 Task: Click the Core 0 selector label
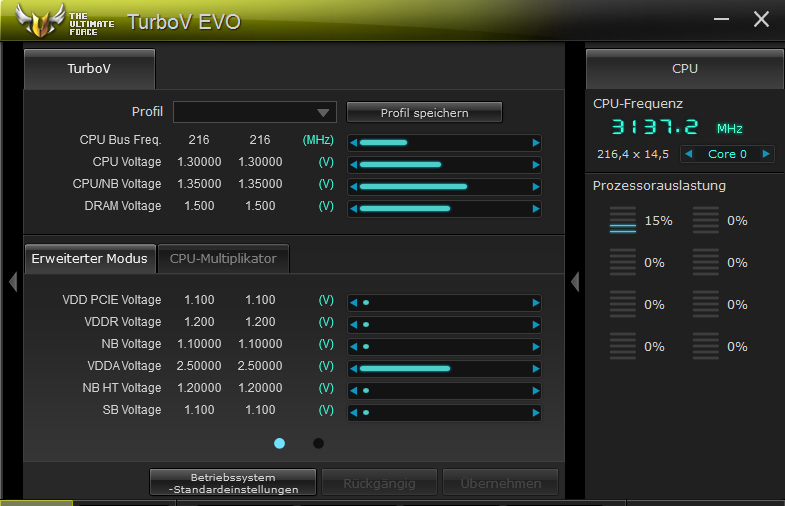pos(727,154)
